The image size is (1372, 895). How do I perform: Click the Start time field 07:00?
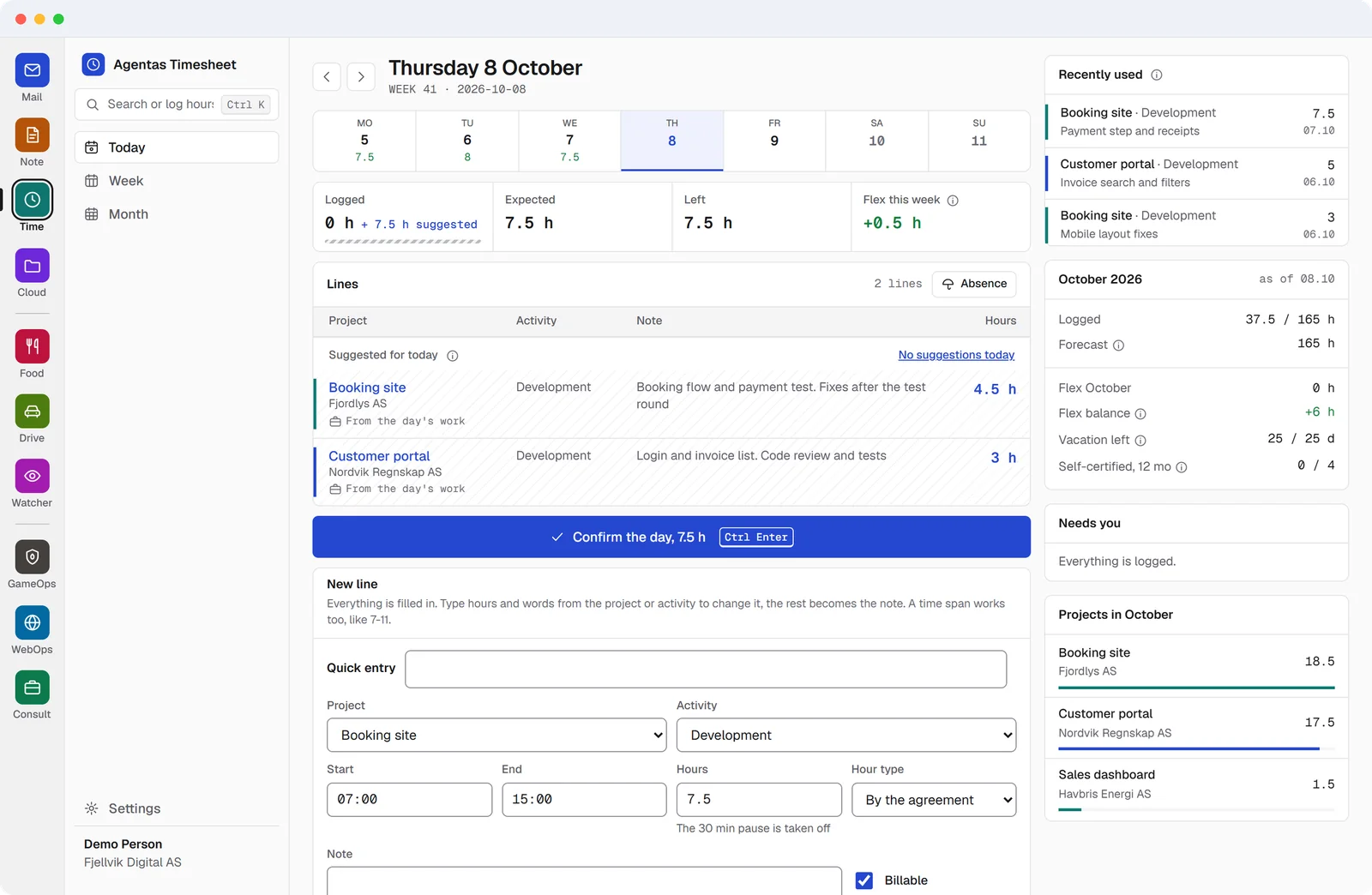tap(409, 800)
